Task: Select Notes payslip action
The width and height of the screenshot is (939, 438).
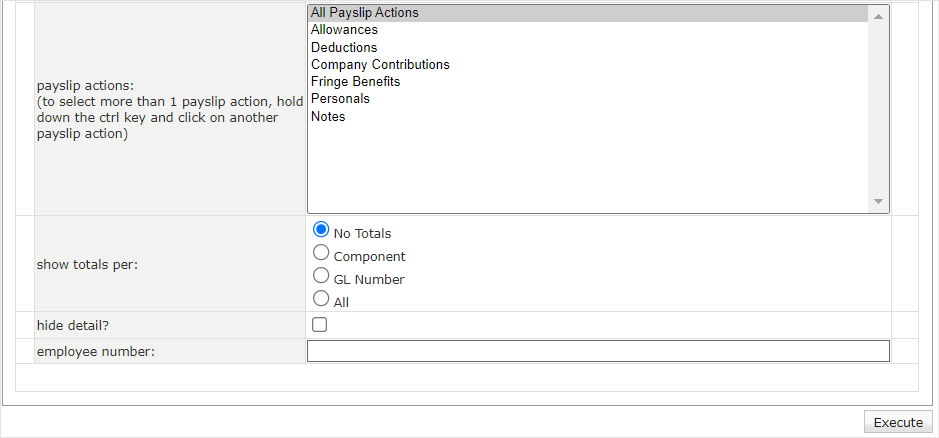Action: [x=328, y=116]
